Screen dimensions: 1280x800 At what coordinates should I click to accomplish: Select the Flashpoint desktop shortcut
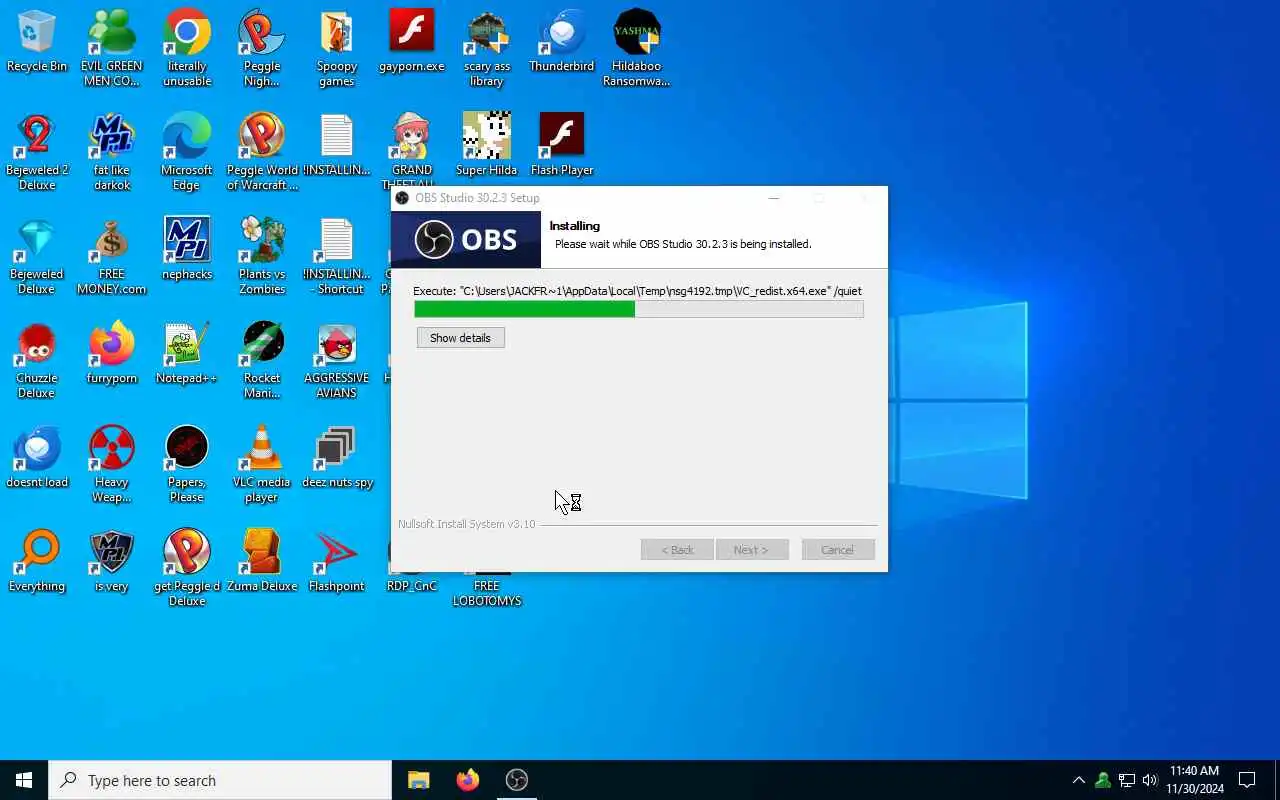click(337, 562)
